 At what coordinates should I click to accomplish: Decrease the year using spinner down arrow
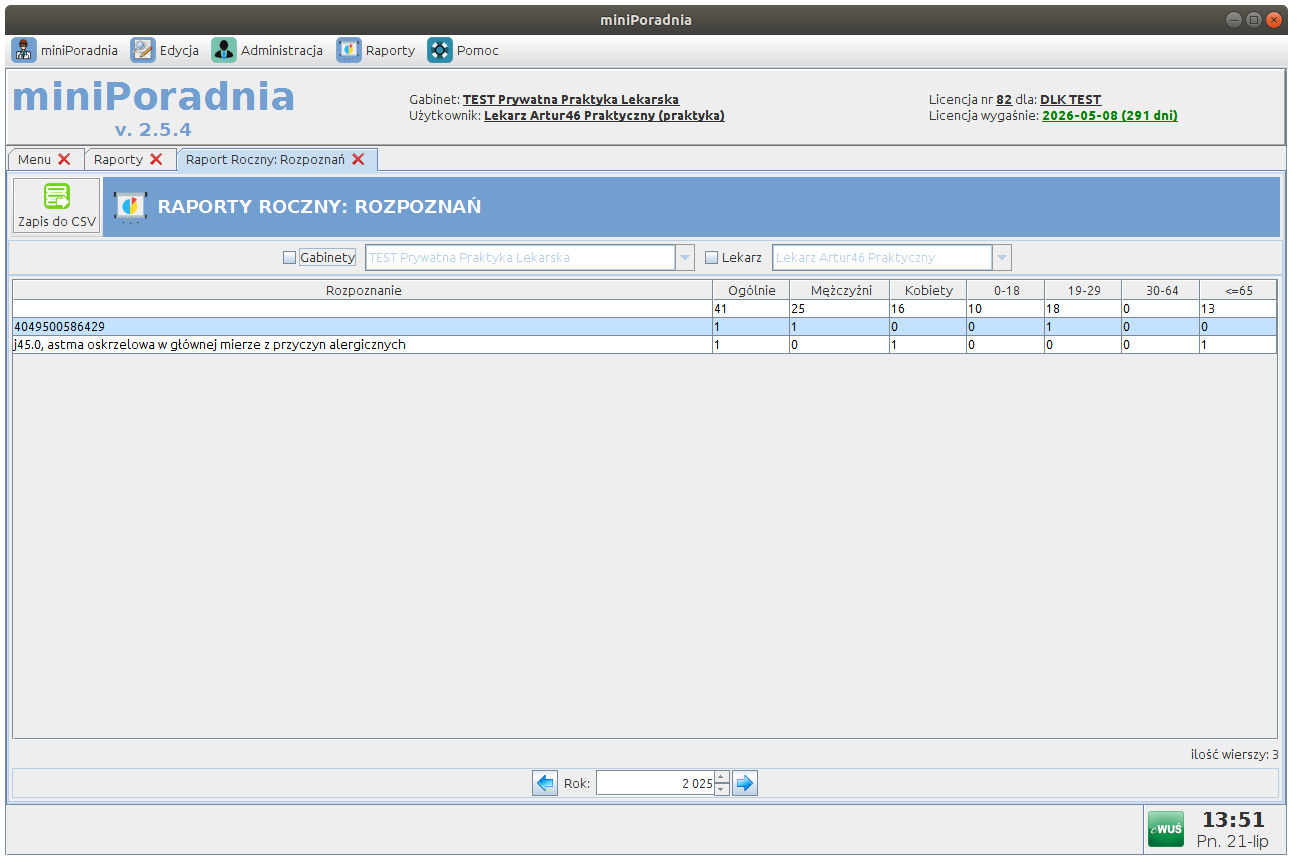(721, 789)
